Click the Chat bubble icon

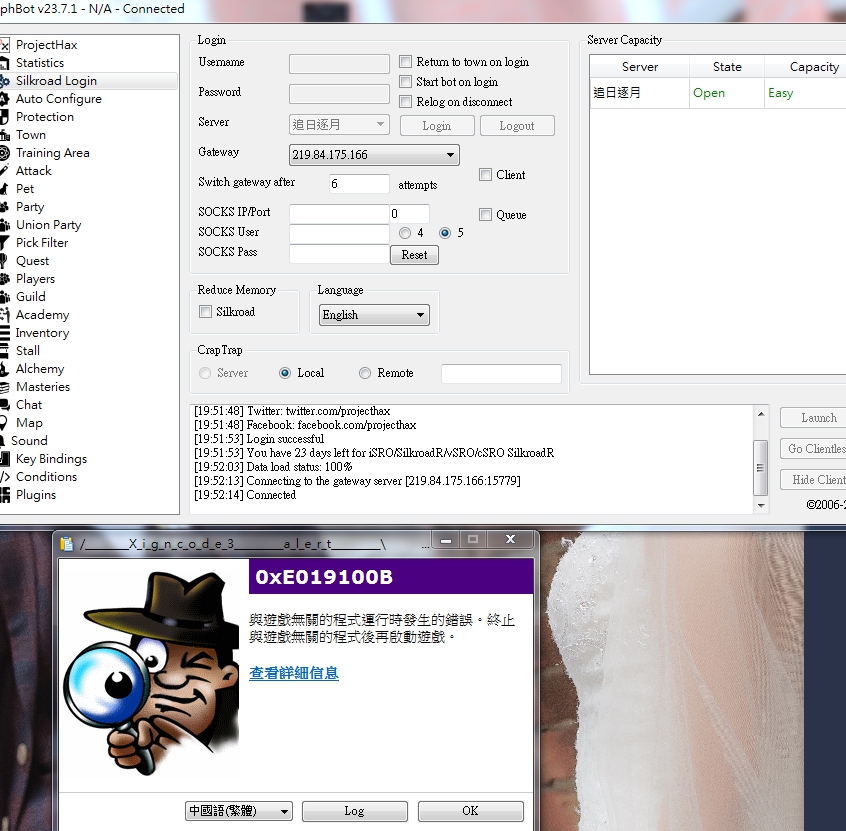(5, 405)
